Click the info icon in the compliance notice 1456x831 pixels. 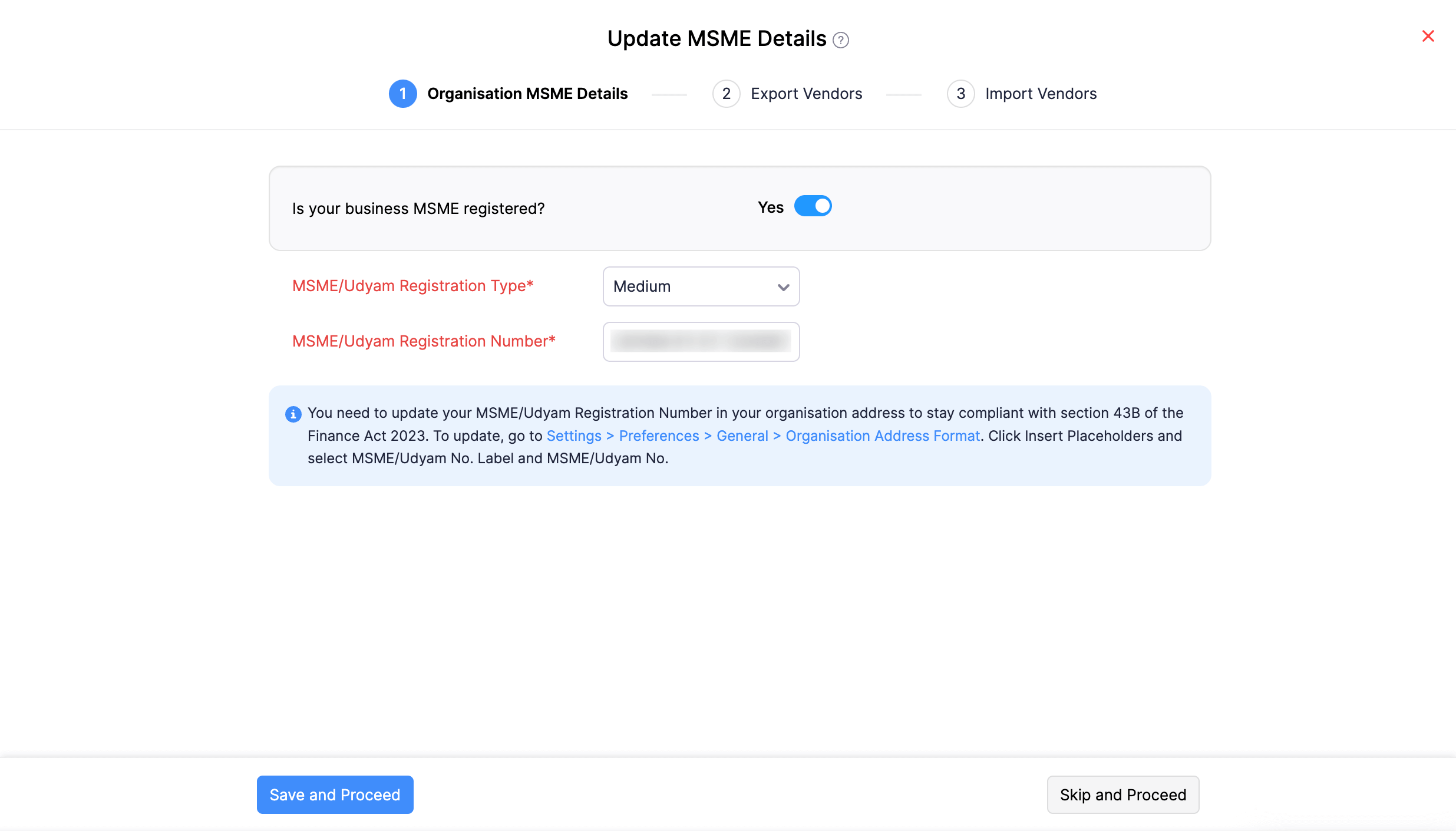click(293, 414)
